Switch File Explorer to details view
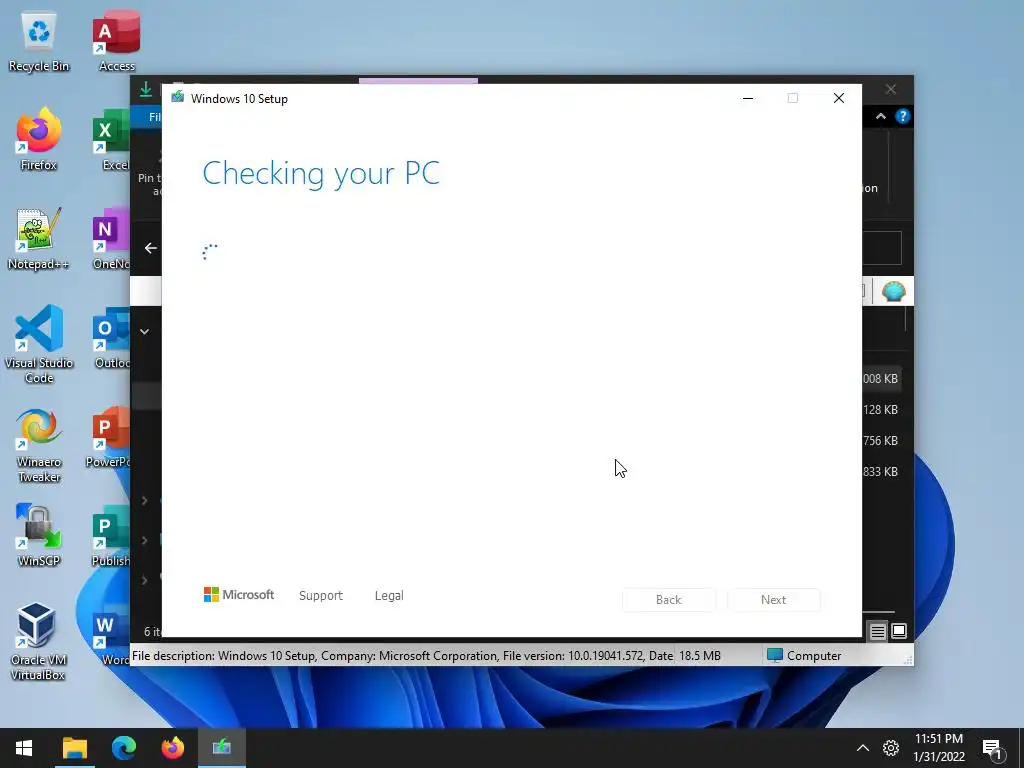 click(x=878, y=631)
